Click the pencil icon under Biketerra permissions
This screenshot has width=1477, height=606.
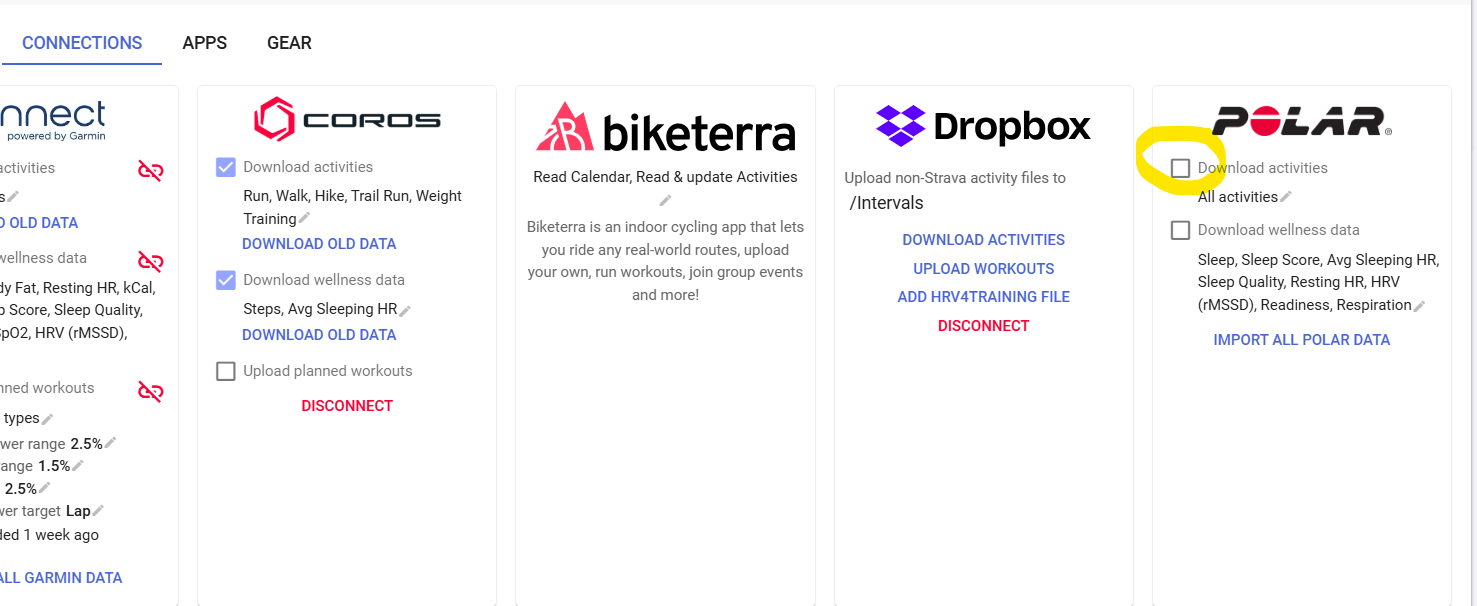(x=665, y=200)
